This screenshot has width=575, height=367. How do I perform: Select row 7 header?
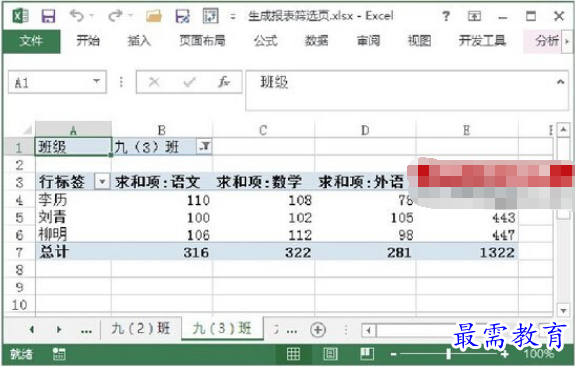click(19, 252)
